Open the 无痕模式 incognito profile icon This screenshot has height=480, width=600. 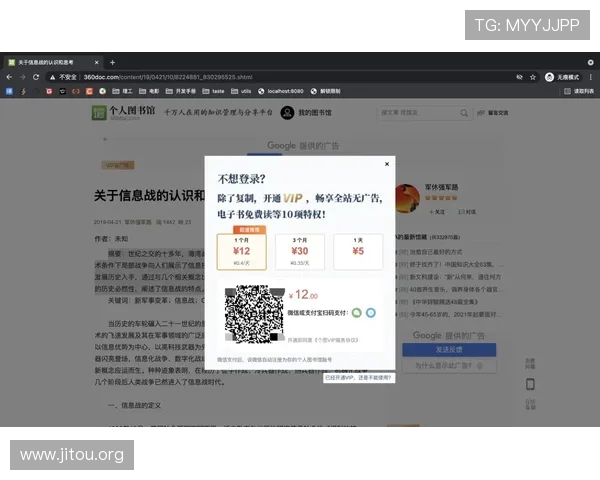tap(549, 77)
